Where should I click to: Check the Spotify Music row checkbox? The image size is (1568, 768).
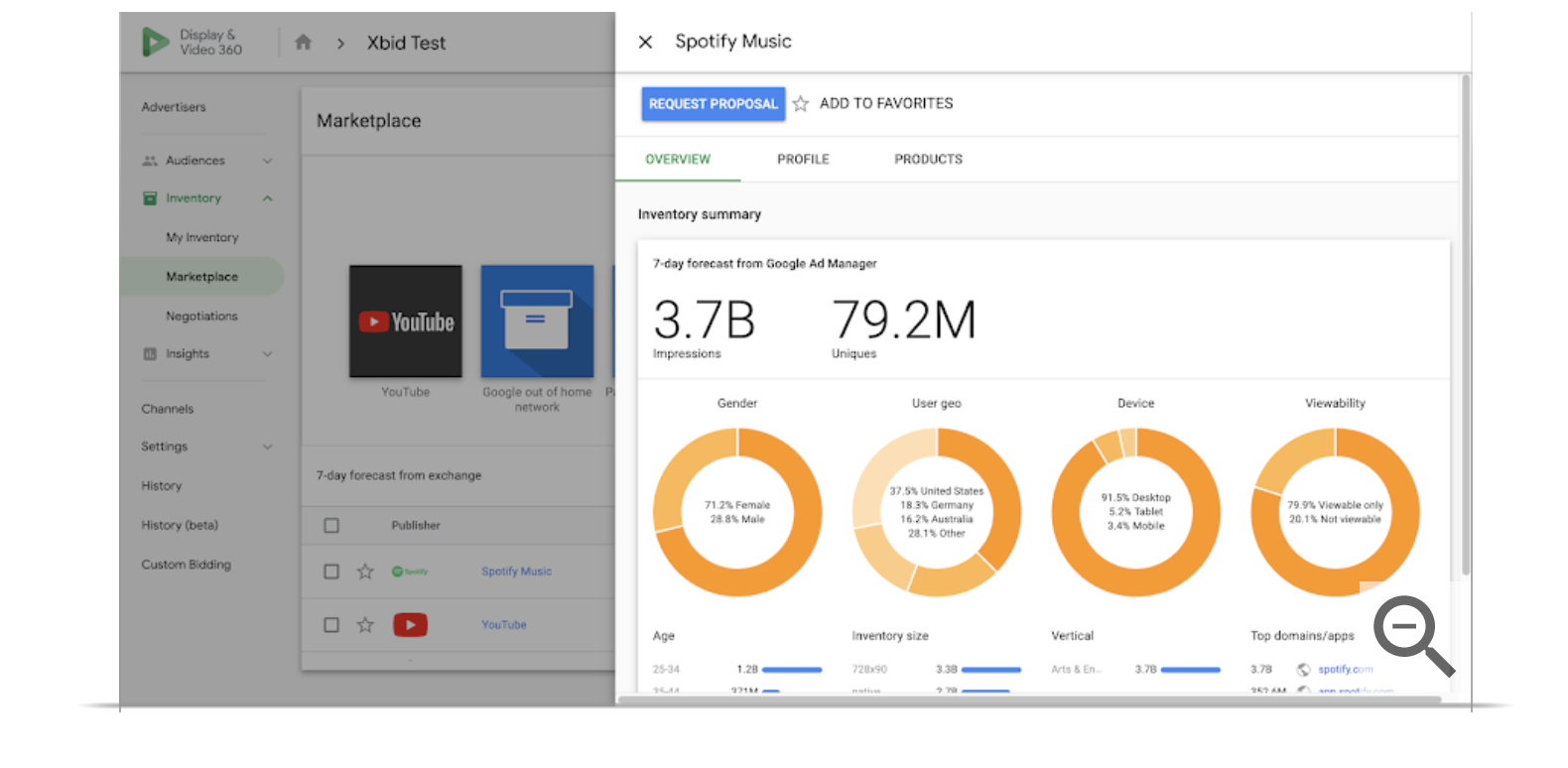tap(331, 572)
